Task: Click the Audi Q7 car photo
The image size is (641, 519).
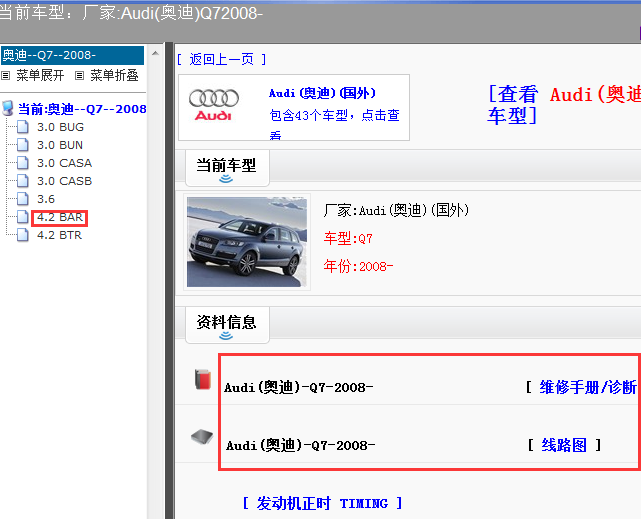Action: [x=247, y=242]
